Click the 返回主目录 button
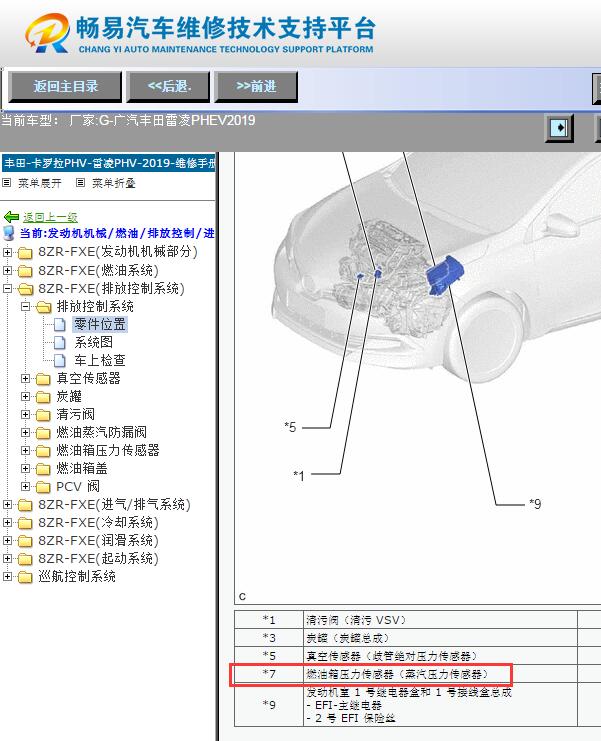The image size is (601, 741). 65,86
